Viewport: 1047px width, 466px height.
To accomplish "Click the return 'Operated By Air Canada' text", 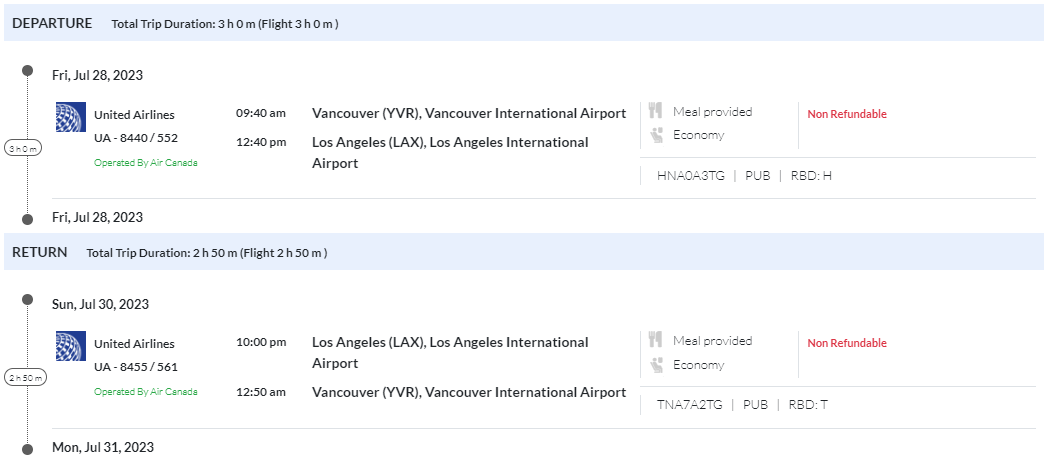I will click(146, 392).
